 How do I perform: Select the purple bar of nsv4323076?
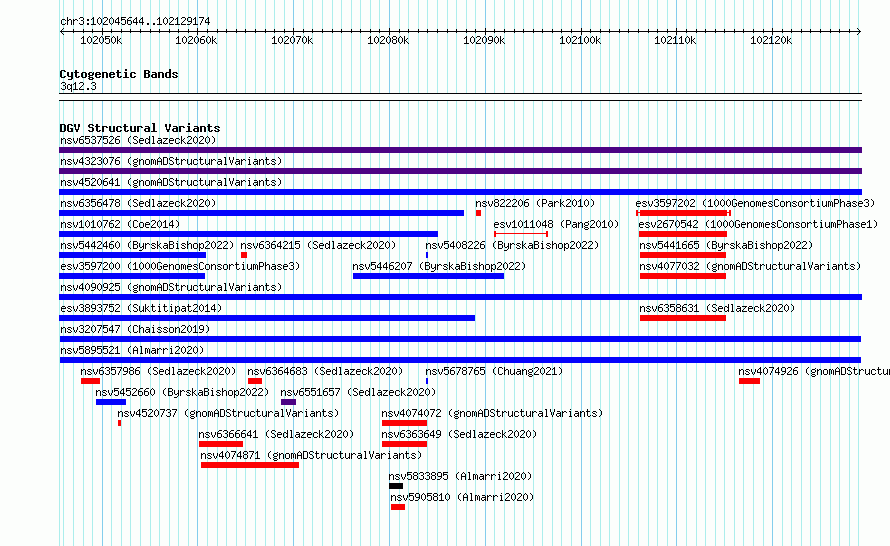(x=460, y=171)
